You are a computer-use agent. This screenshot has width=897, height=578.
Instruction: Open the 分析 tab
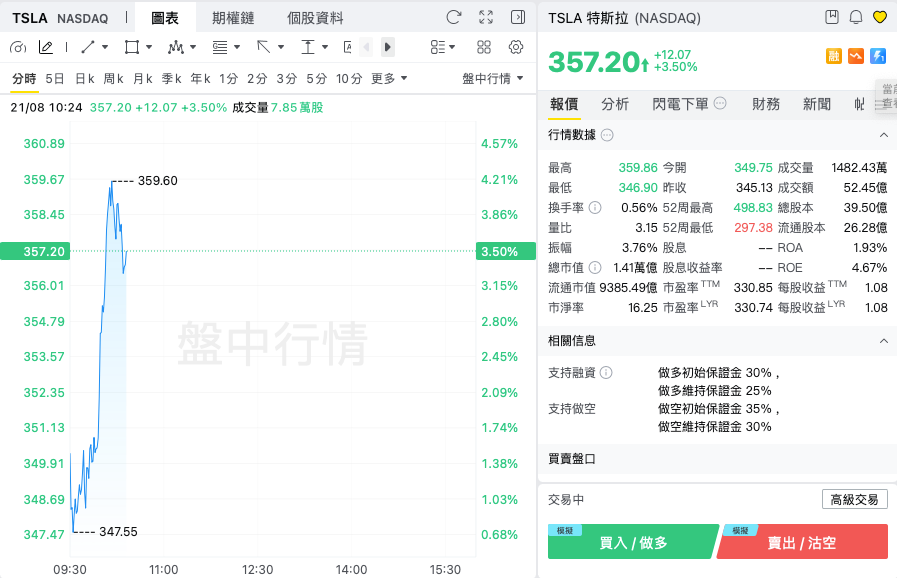[x=615, y=104]
